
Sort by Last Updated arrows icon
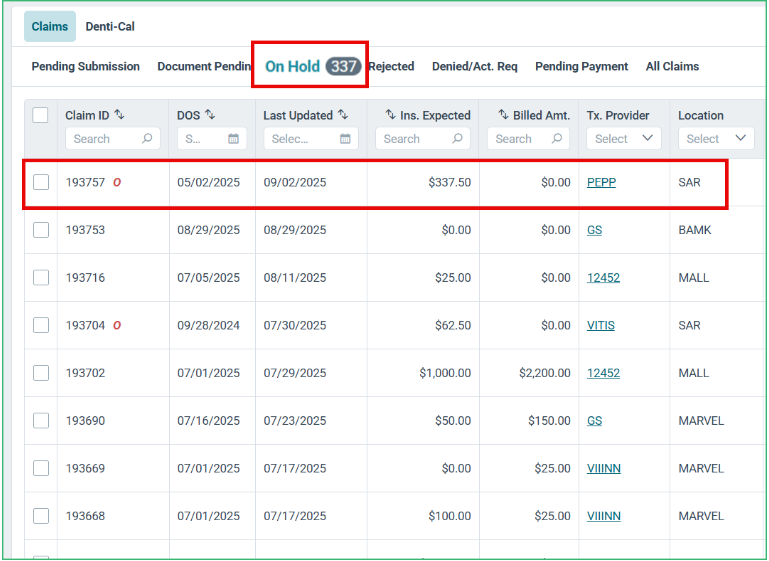[343, 115]
